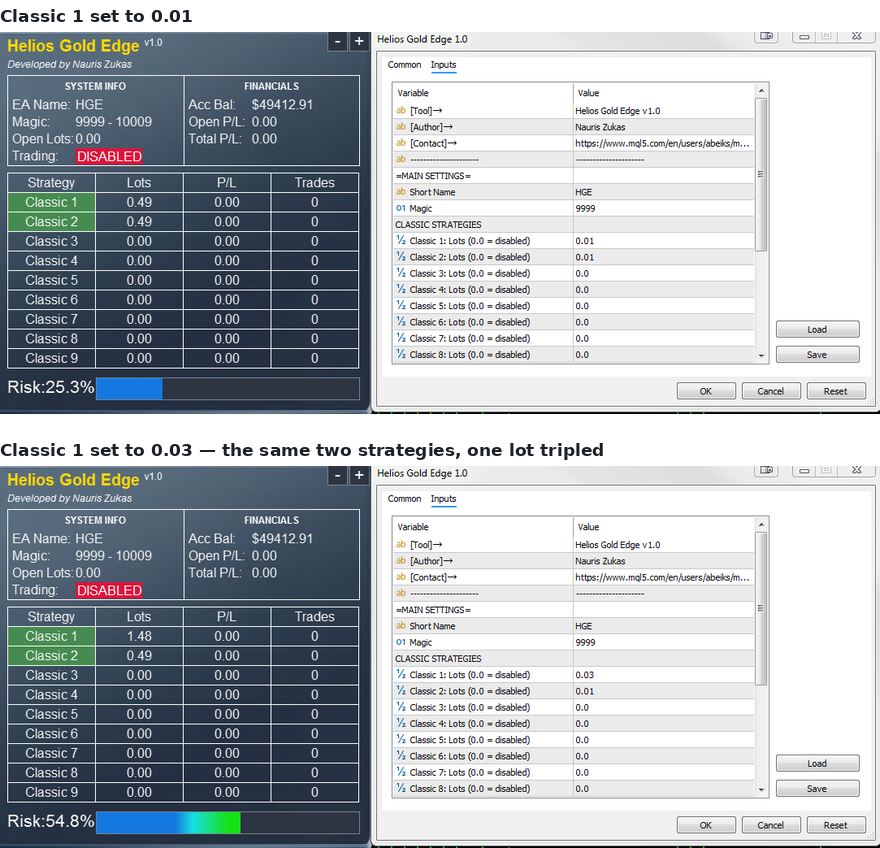Collapse the Helios panel showing Risk 25.3% with minus
Image resolution: width=880 pixels, height=848 pixels.
(x=337, y=42)
